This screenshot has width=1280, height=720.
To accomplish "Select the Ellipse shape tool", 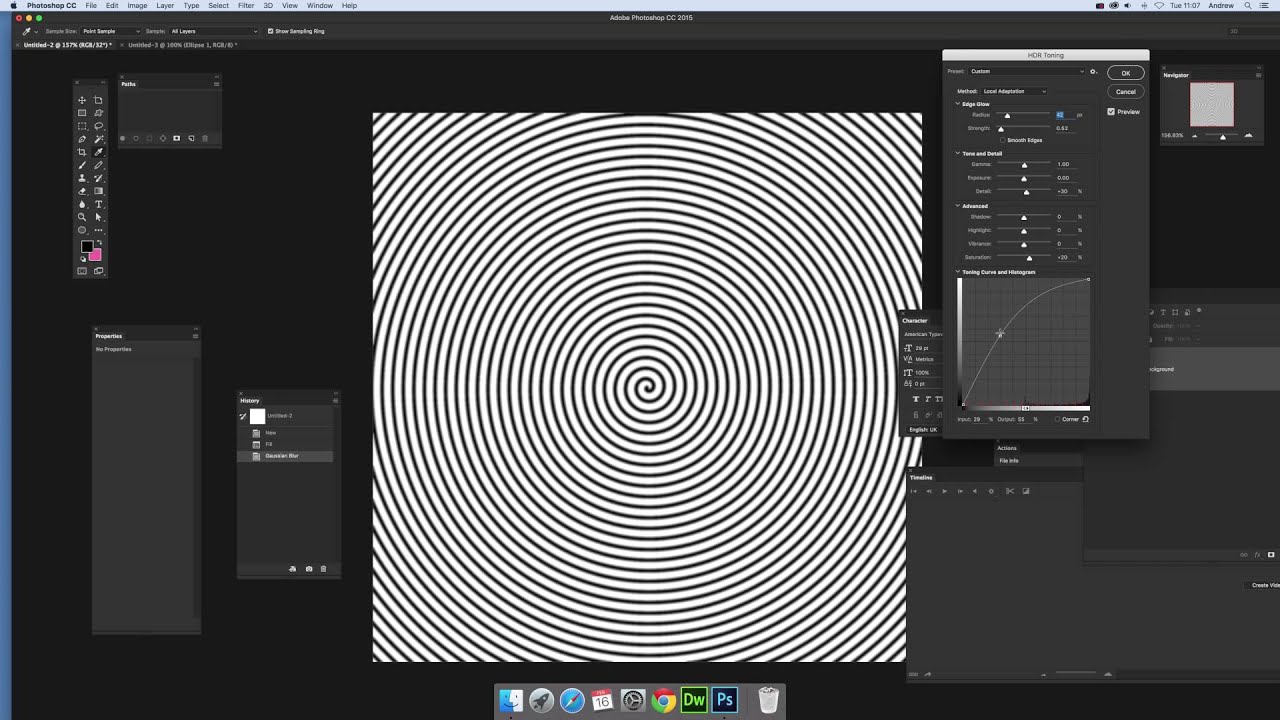I will tap(82, 230).
